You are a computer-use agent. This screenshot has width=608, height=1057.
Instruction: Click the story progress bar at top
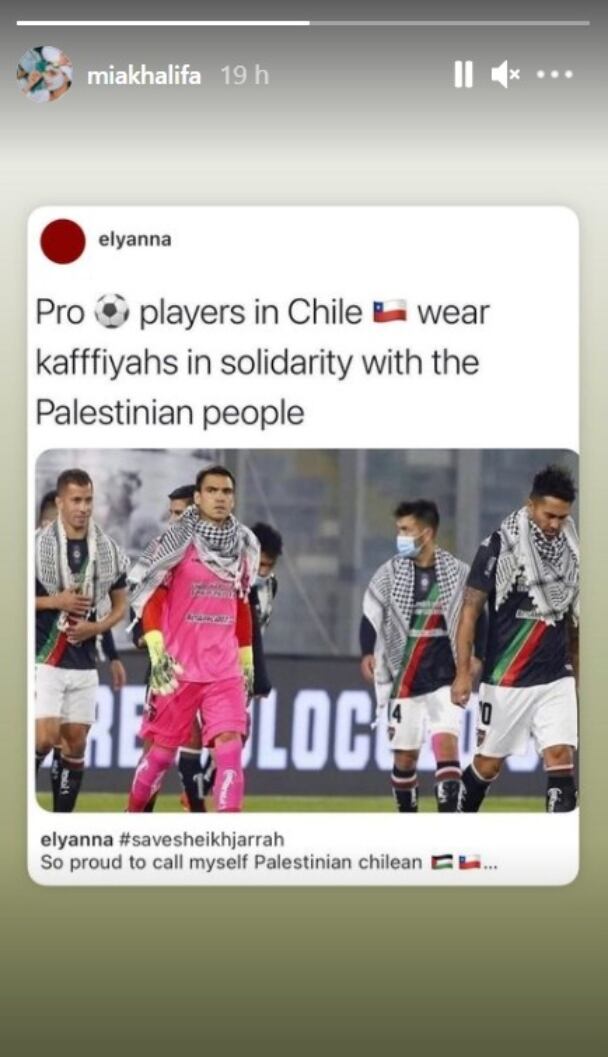click(x=303, y=23)
